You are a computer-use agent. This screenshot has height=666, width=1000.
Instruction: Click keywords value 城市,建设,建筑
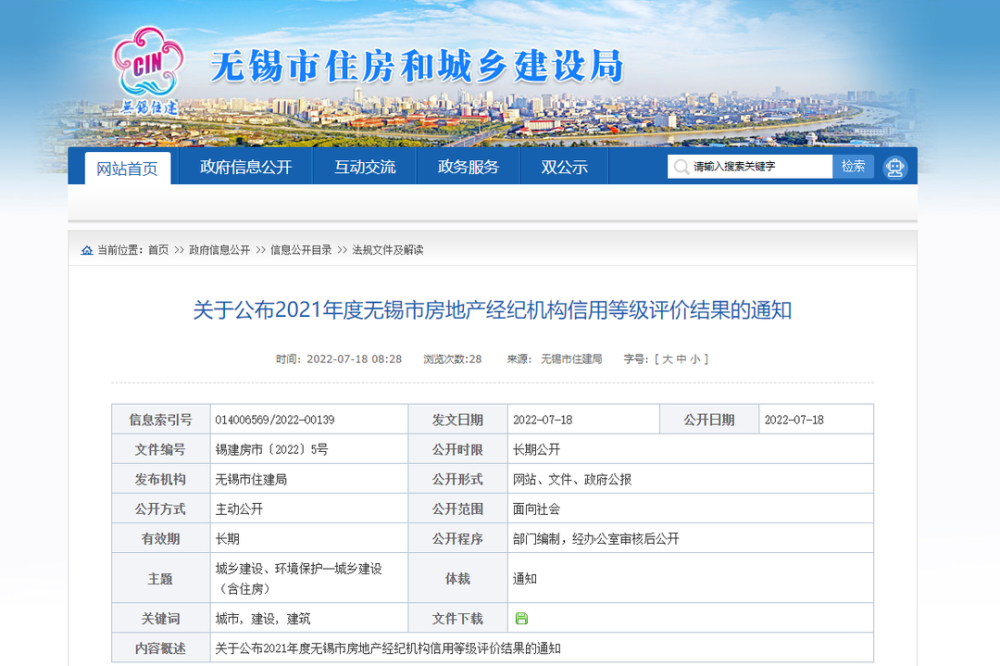point(263,619)
